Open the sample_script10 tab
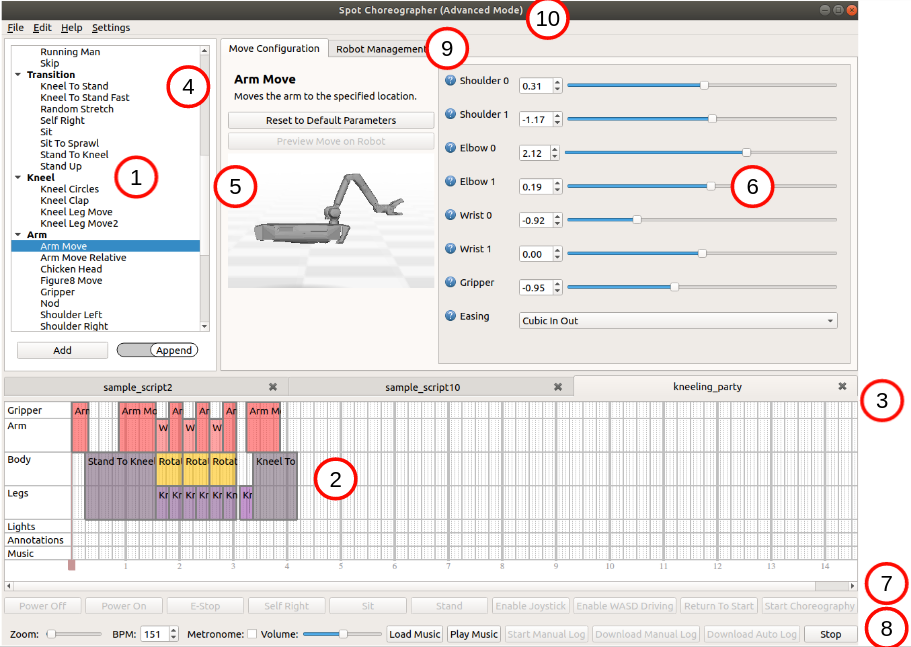The width and height of the screenshot is (911, 647). 422,387
